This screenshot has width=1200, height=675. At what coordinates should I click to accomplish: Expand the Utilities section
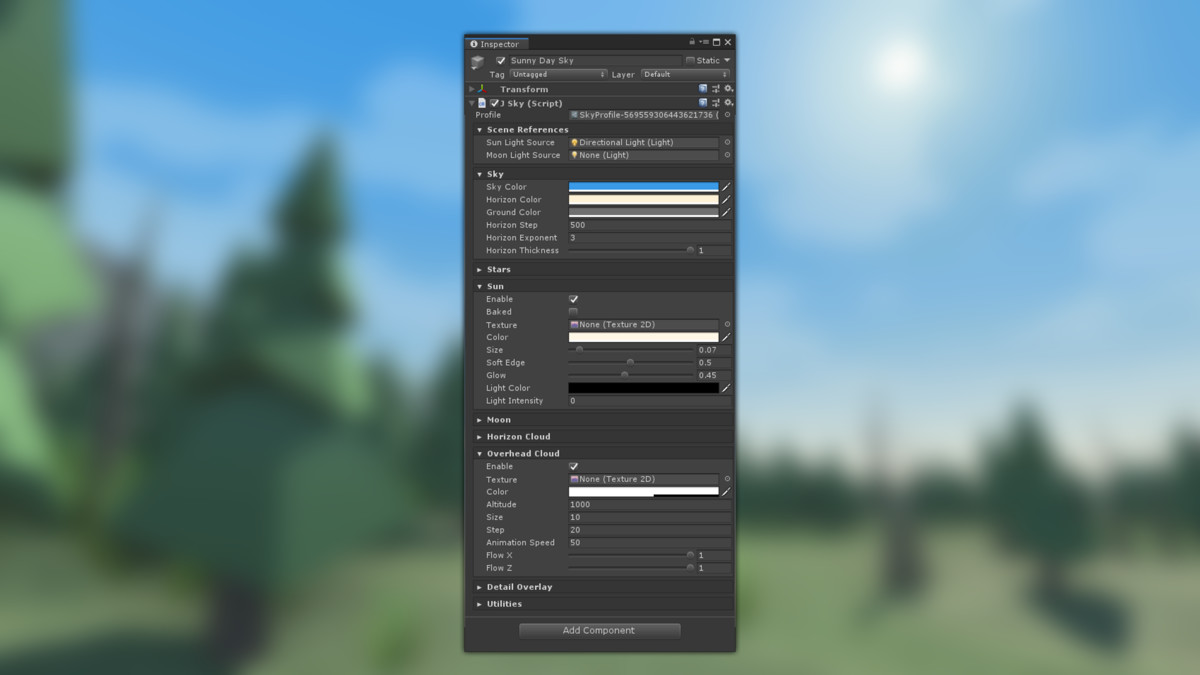[480, 604]
